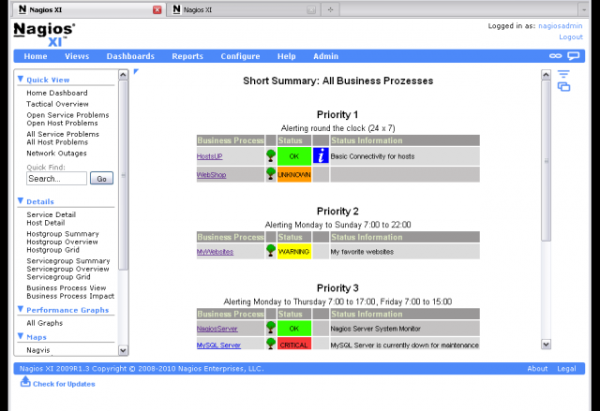This screenshot has width=600, height=411.
Task: Open the feedback speech bubble icon
Action: point(574,57)
